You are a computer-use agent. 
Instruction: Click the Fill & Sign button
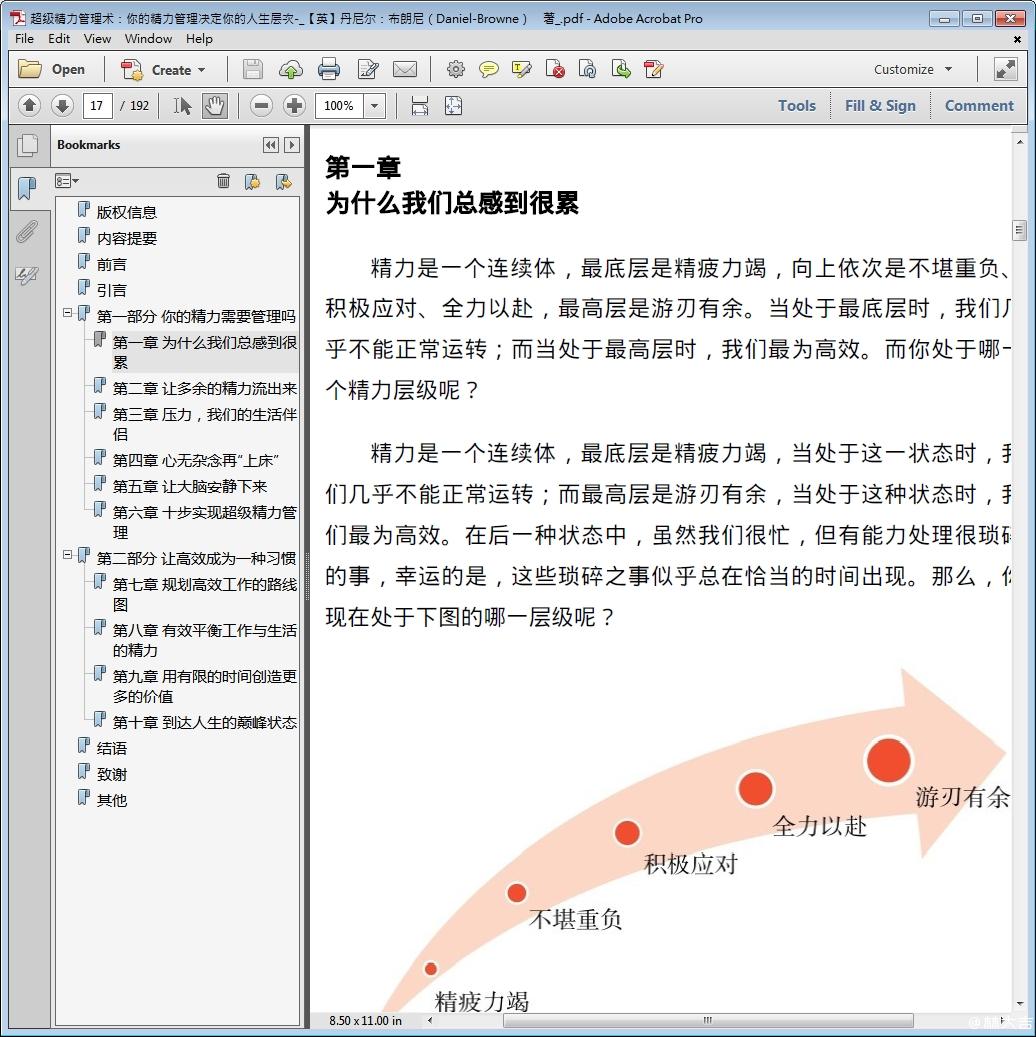tap(880, 106)
